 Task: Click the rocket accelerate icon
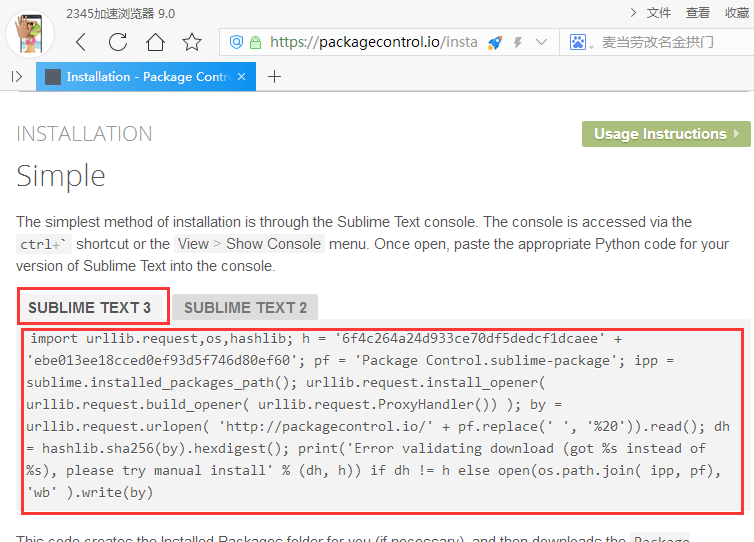(495, 43)
